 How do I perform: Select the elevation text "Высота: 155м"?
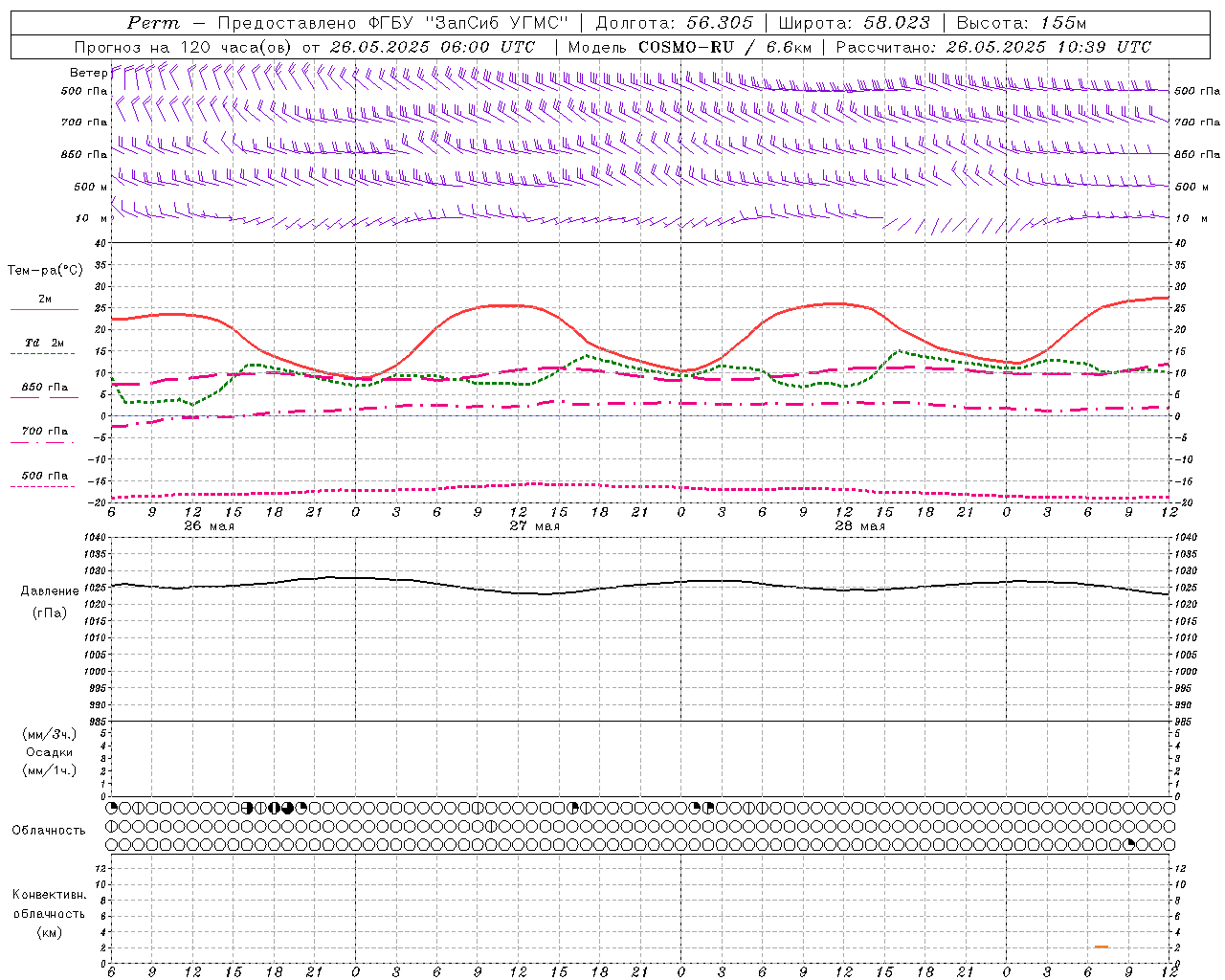pyautogui.click(x=1021, y=23)
